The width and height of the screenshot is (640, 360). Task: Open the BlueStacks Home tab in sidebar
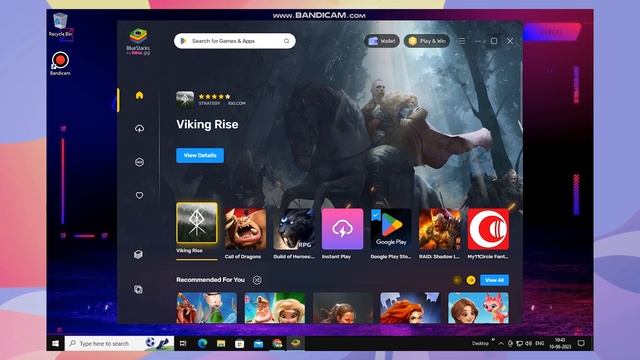(x=139, y=96)
